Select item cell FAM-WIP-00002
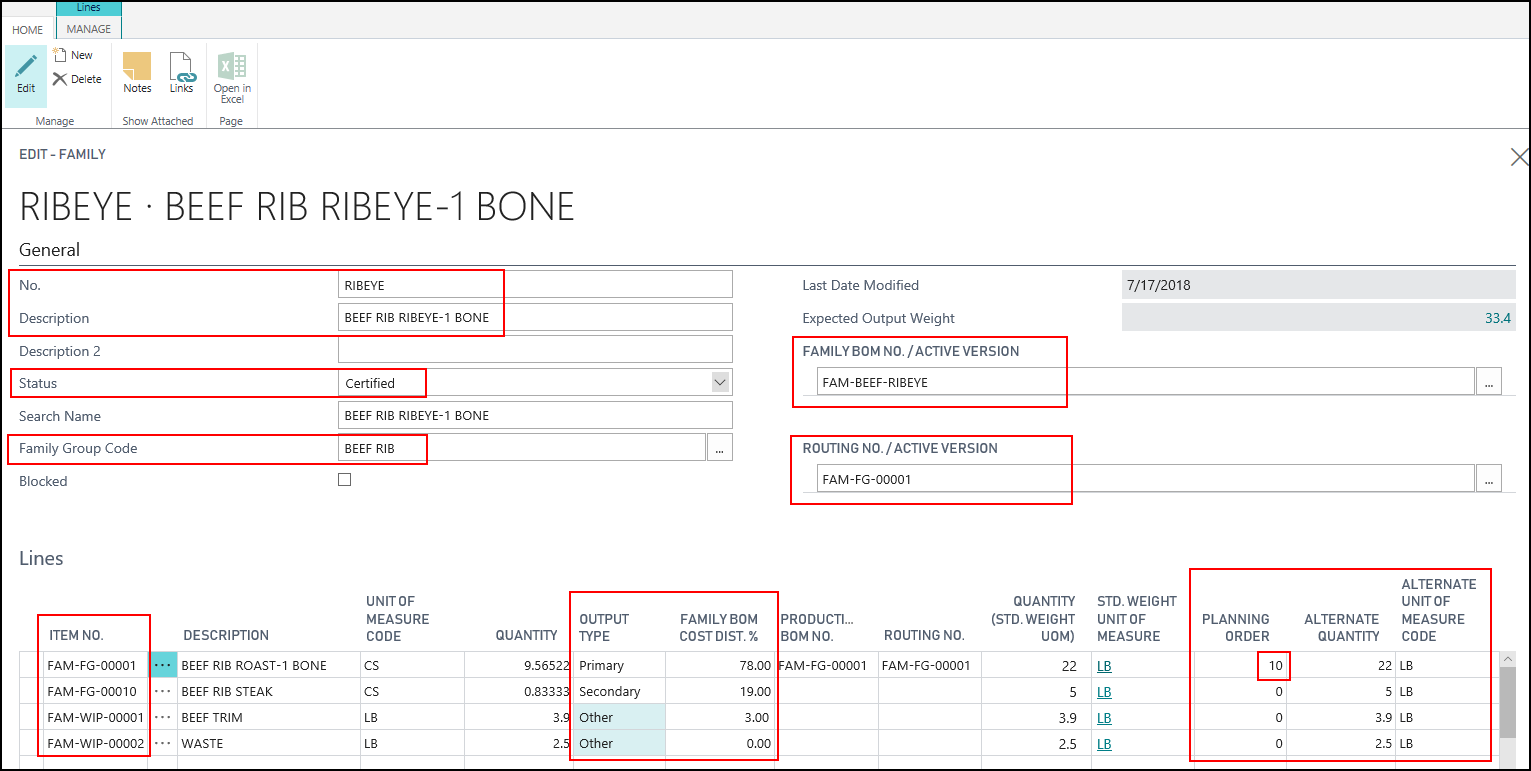Screen dimensions: 1531x771 95,743
